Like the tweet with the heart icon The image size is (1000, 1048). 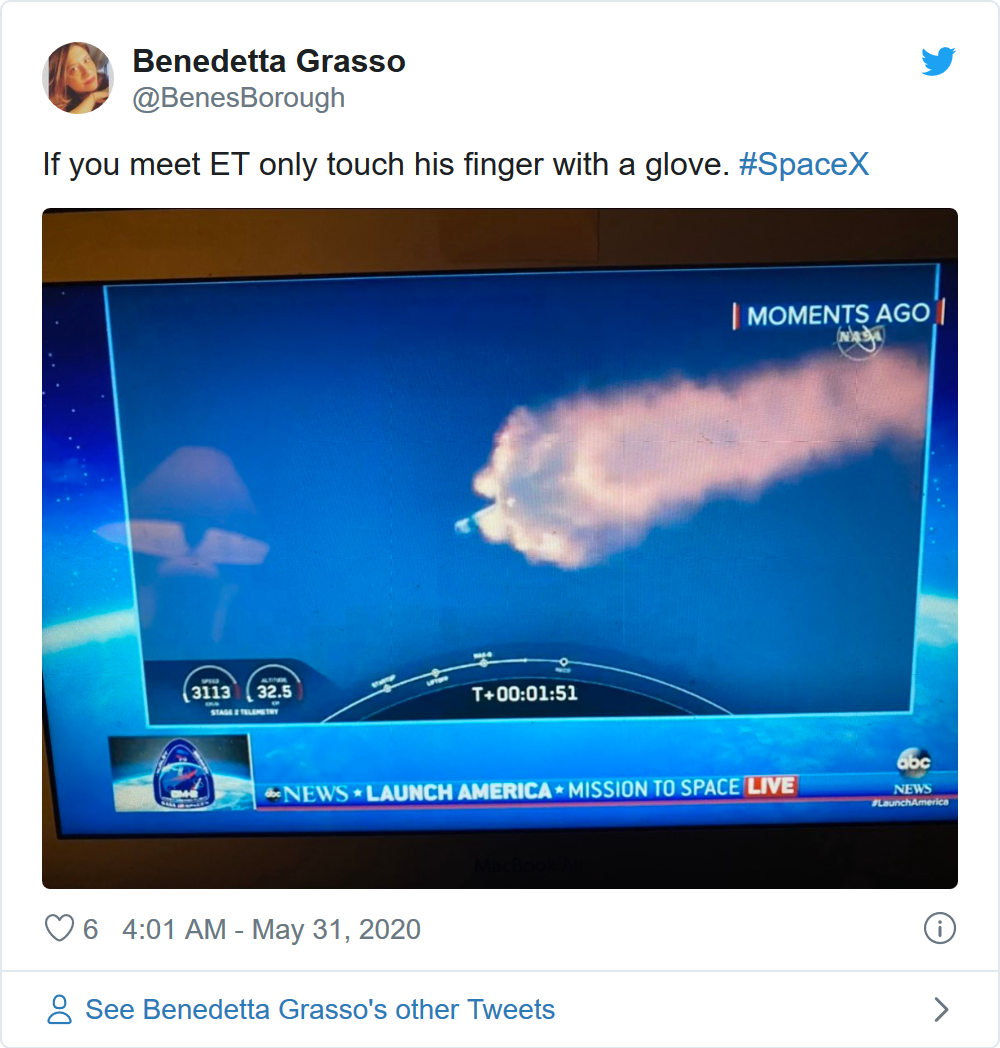coord(59,928)
